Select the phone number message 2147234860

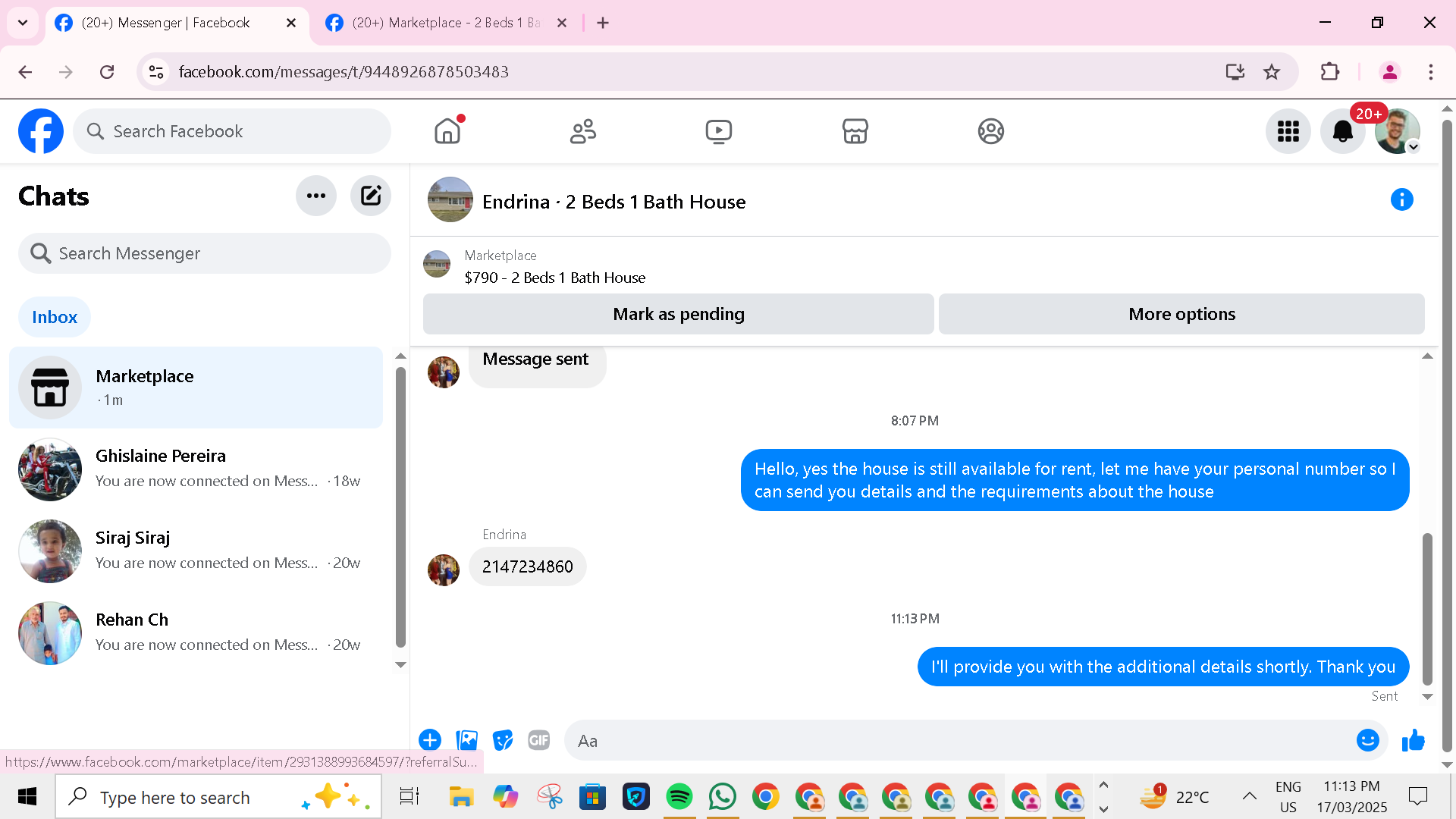[528, 566]
